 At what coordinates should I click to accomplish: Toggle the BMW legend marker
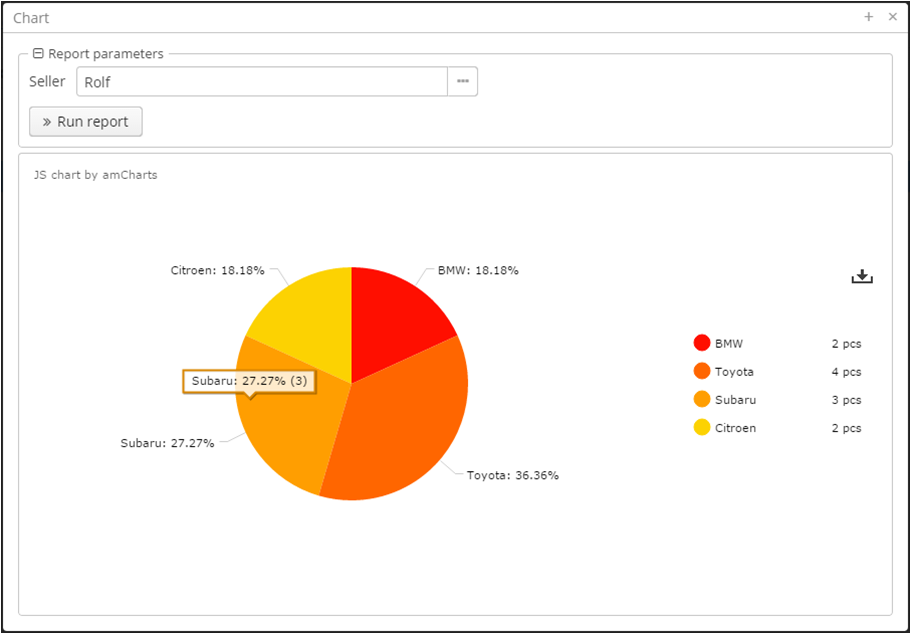[x=702, y=343]
